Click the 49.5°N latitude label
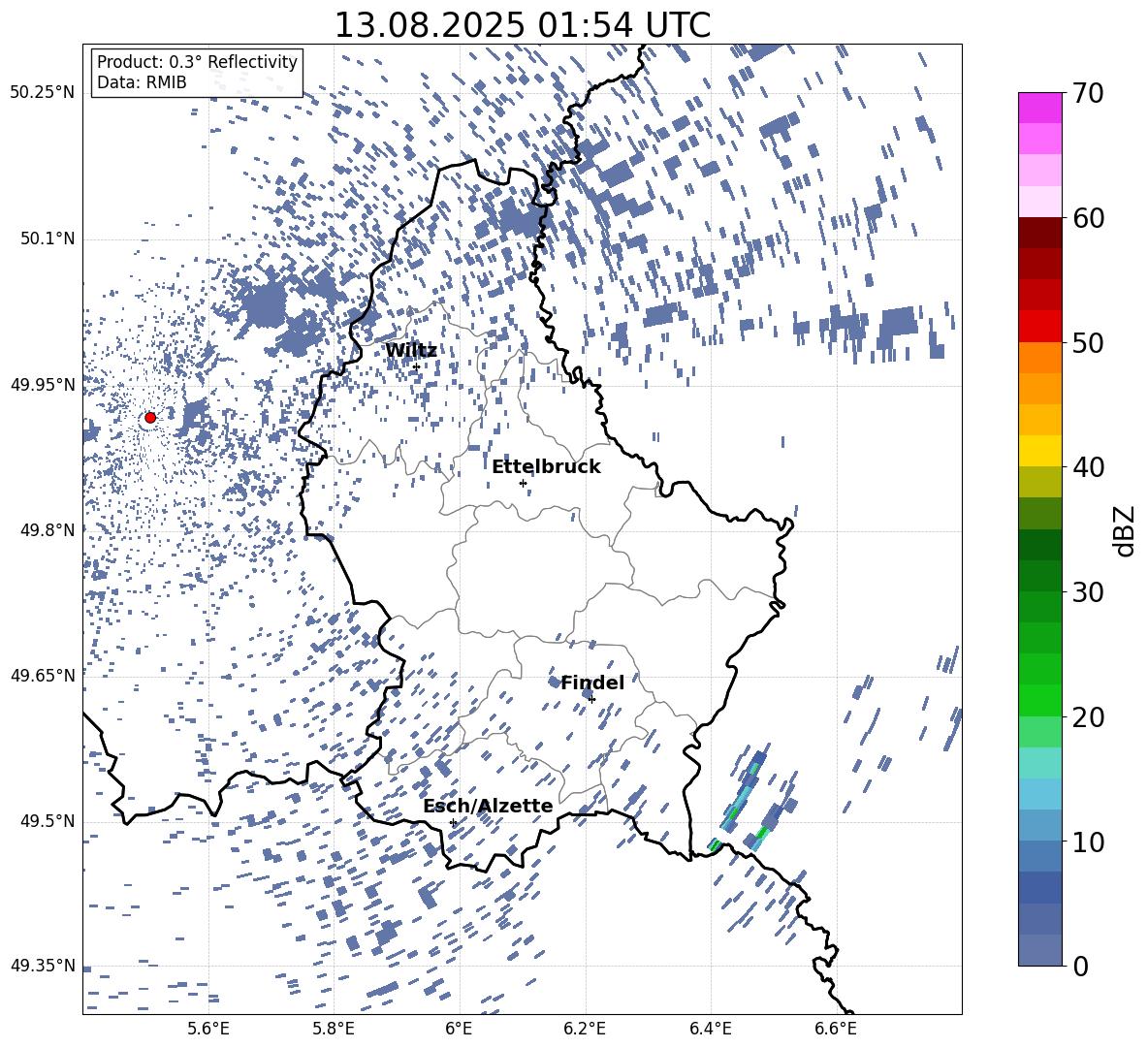 pyautogui.click(x=48, y=821)
